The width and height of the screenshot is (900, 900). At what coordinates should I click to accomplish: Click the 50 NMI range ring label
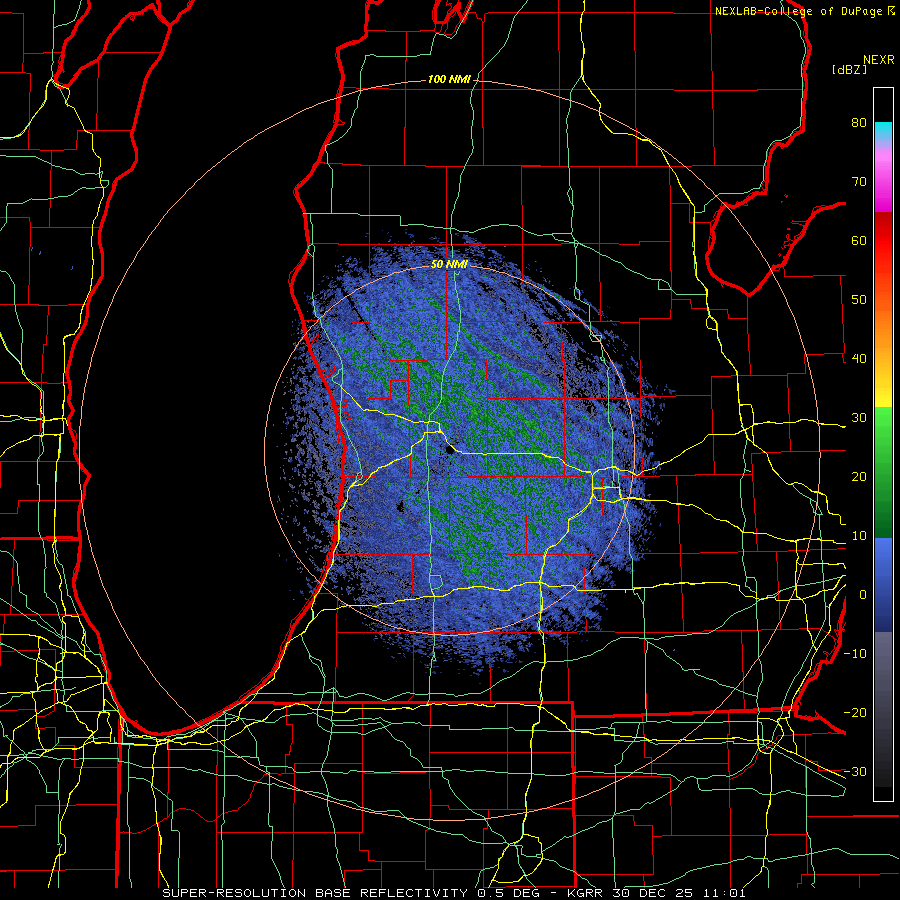(449, 265)
